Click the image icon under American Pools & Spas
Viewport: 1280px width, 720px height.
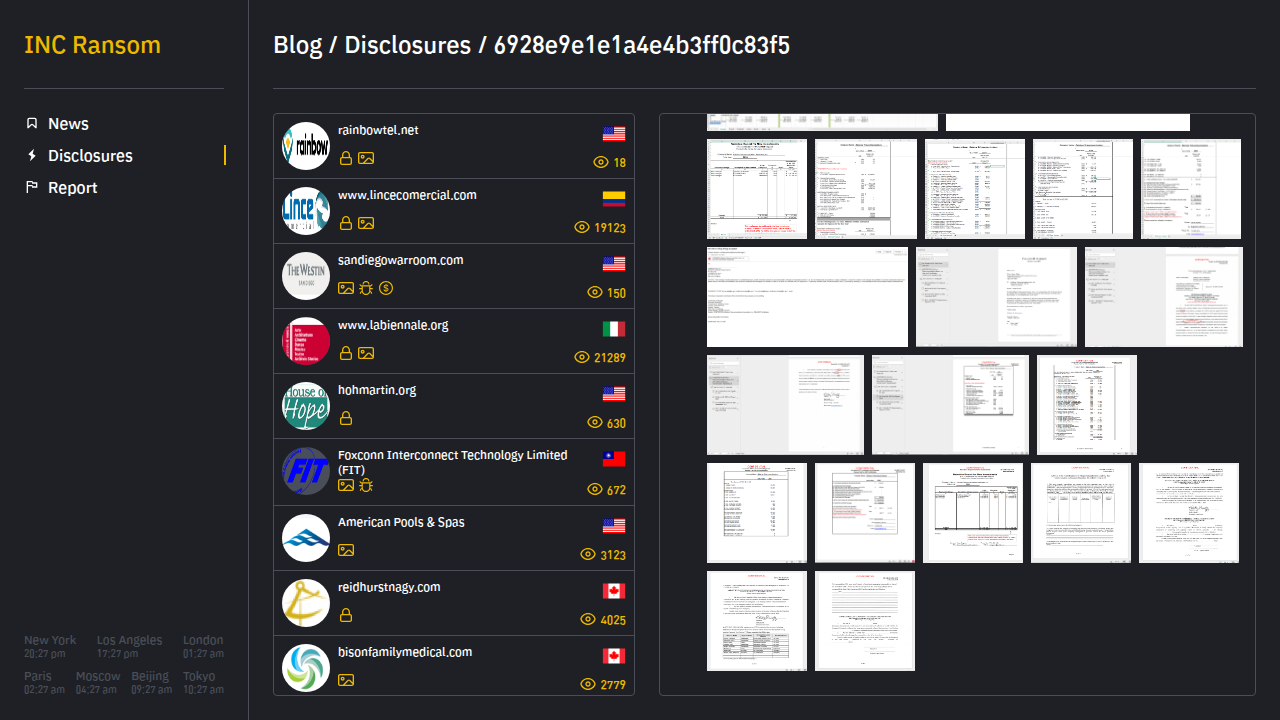click(x=345, y=550)
